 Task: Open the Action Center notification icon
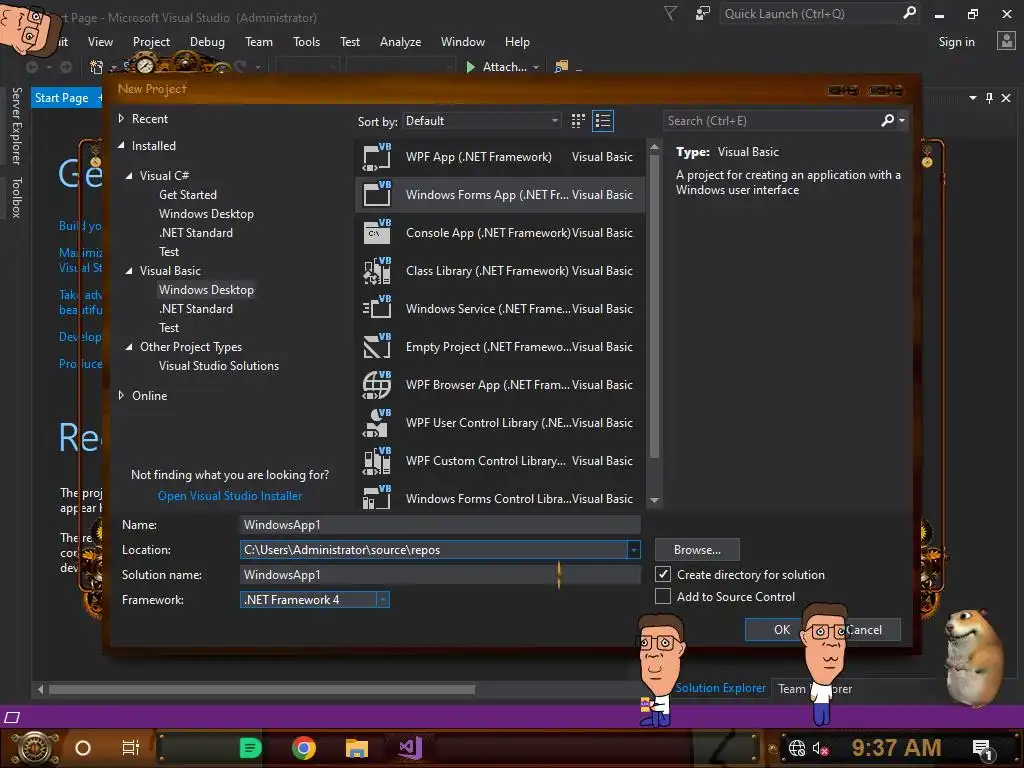pyautogui.click(x=982, y=748)
